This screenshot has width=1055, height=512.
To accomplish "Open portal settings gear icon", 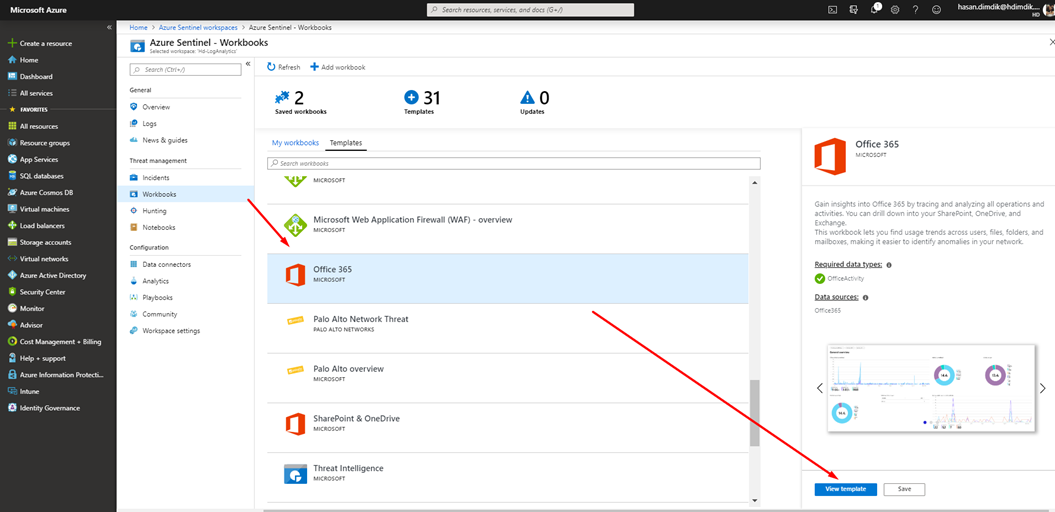I will [895, 10].
